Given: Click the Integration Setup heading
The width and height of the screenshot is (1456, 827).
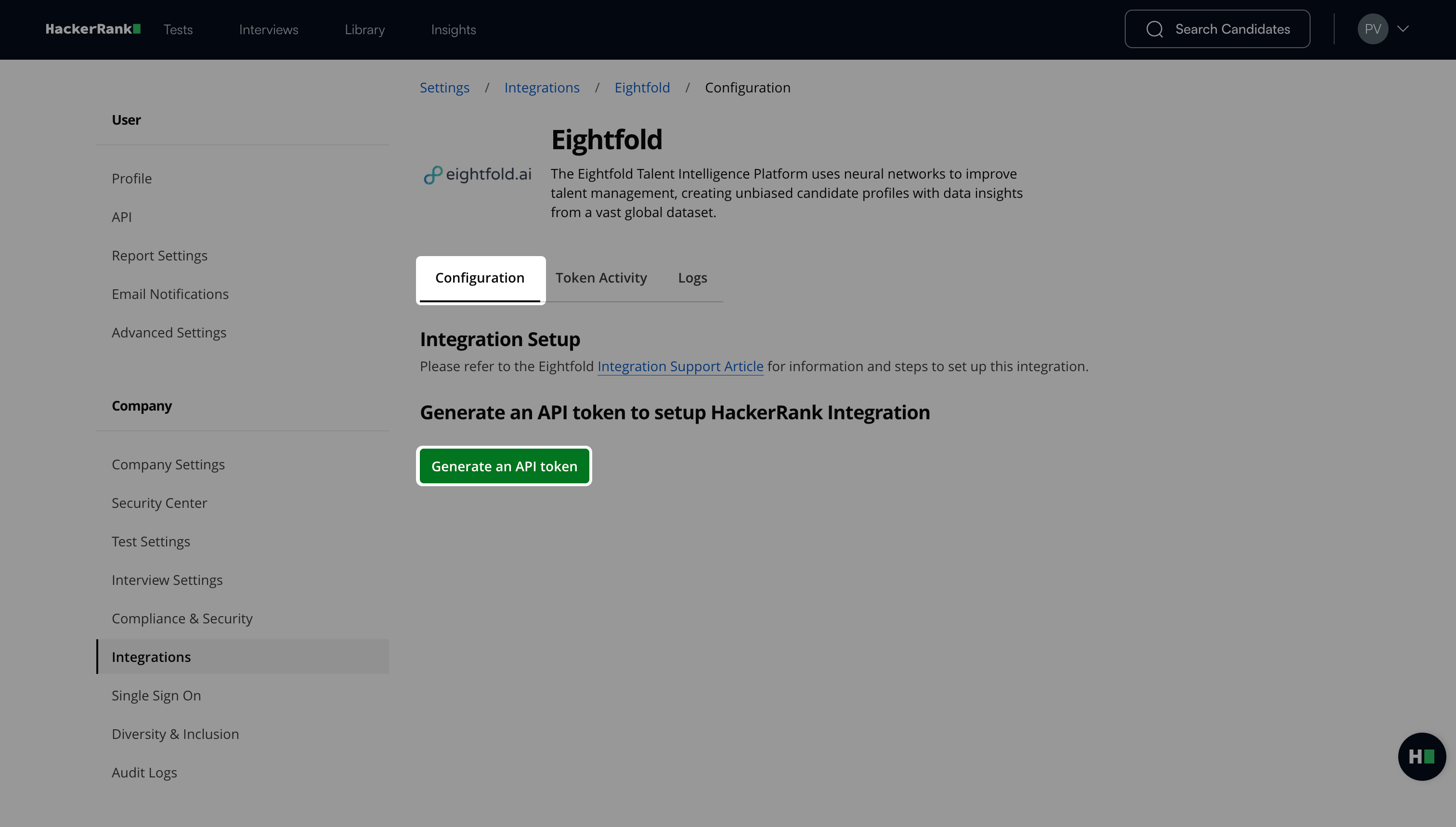Looking at the screenshot, I should tap(500, 339).
